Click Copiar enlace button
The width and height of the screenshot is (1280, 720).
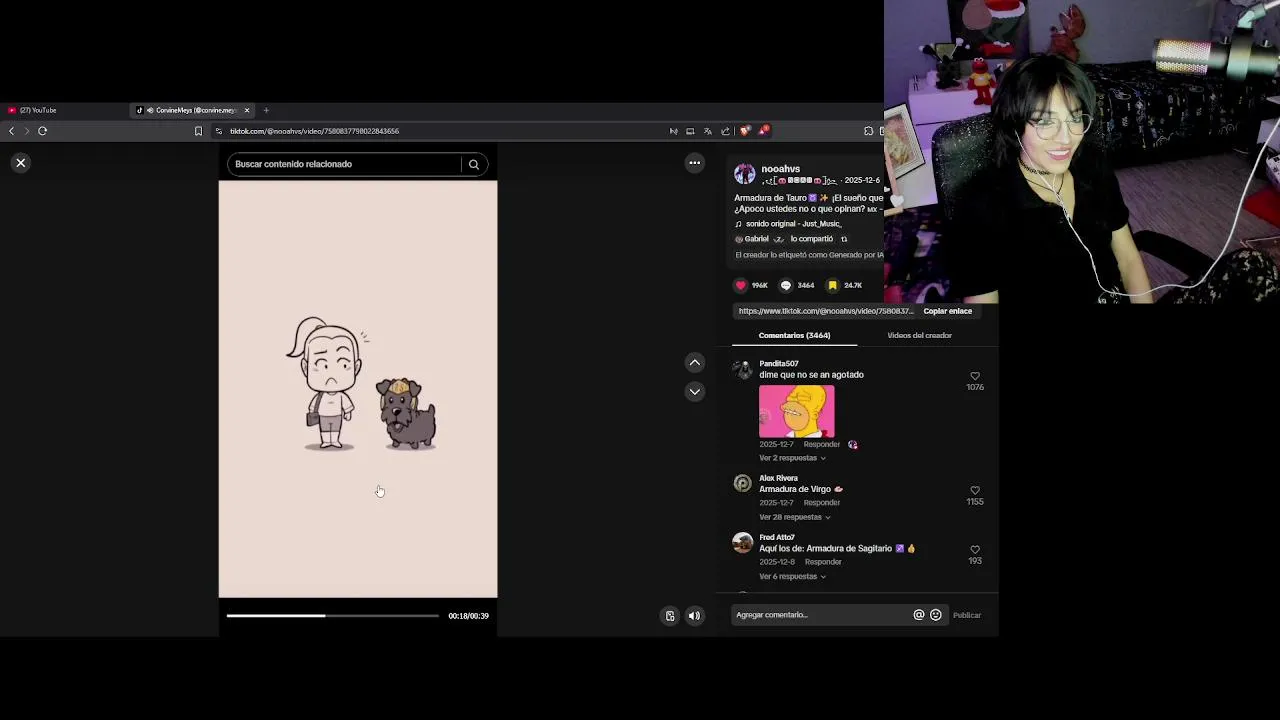947,311
